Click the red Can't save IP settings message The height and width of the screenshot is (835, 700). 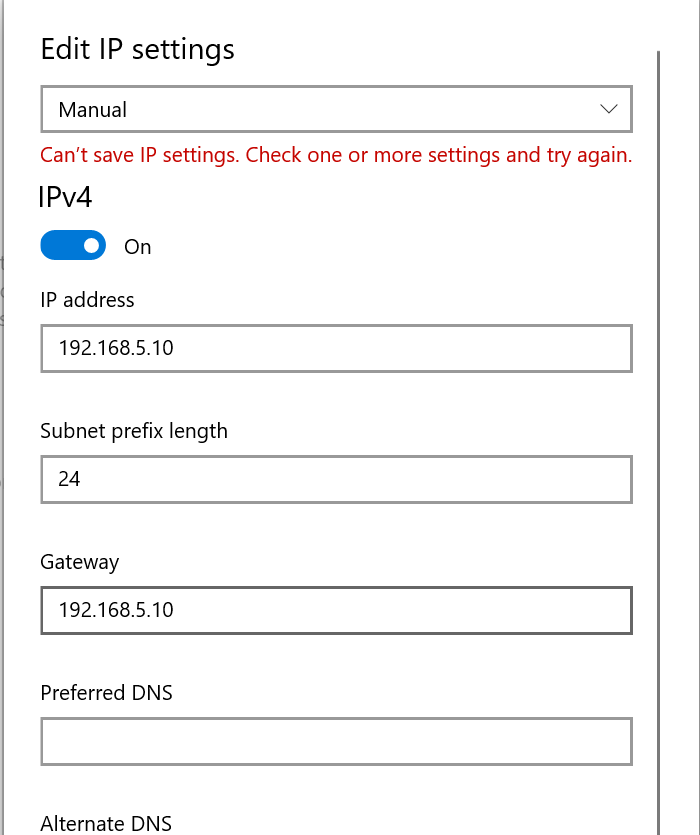pos(336,155)
